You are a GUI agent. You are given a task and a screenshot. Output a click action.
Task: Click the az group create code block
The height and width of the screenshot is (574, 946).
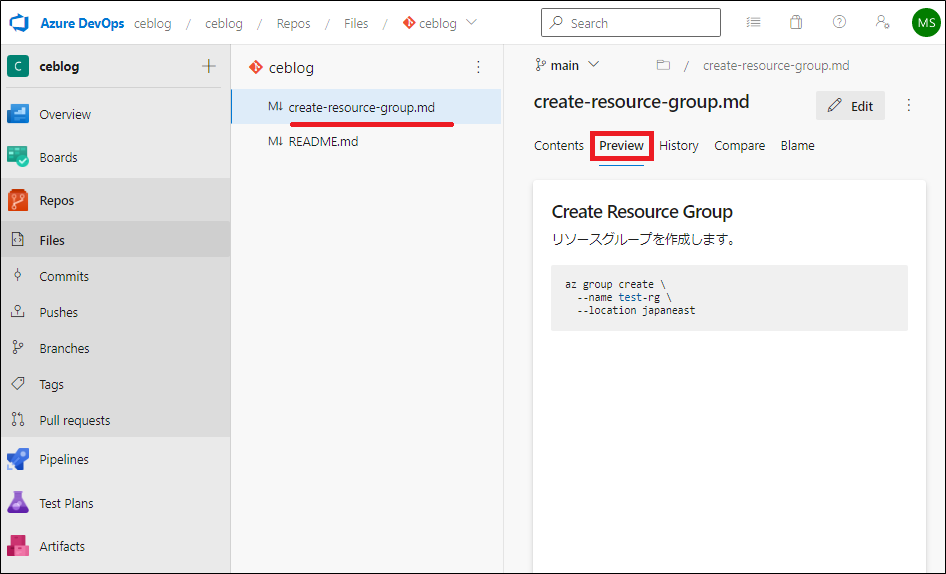[729, 298]
